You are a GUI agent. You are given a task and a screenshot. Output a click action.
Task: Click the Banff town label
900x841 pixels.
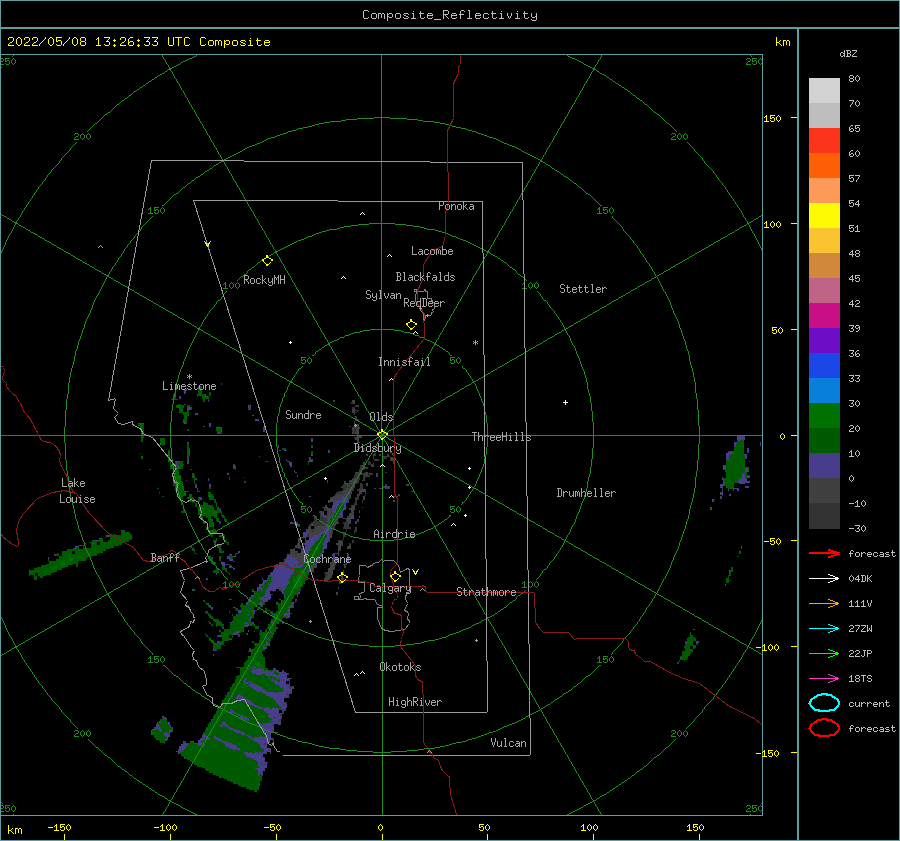[x=165, y=558]
